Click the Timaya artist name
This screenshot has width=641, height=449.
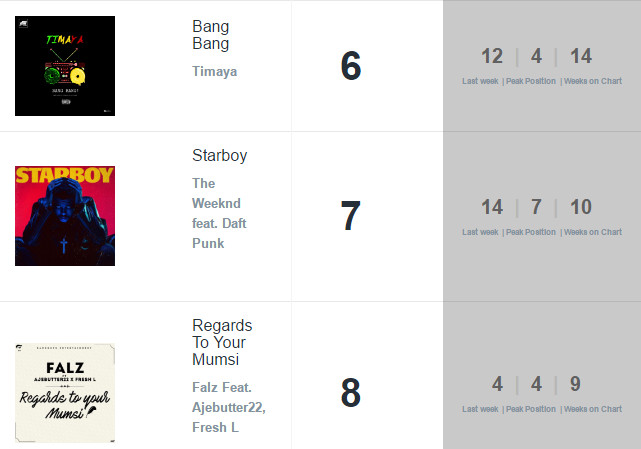[215, 72]
